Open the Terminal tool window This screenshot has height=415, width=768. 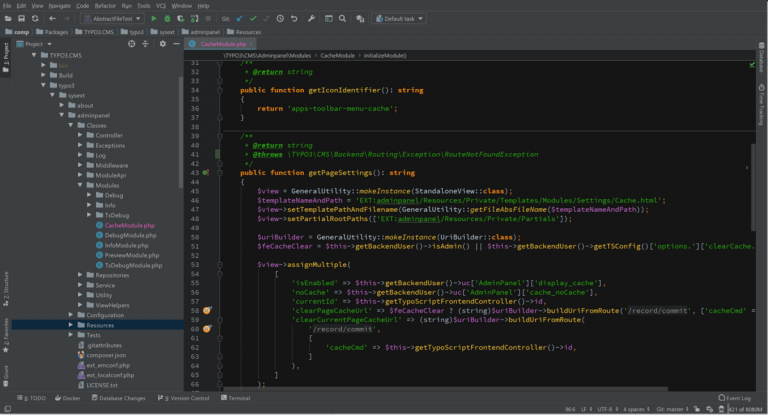[238, 397]
